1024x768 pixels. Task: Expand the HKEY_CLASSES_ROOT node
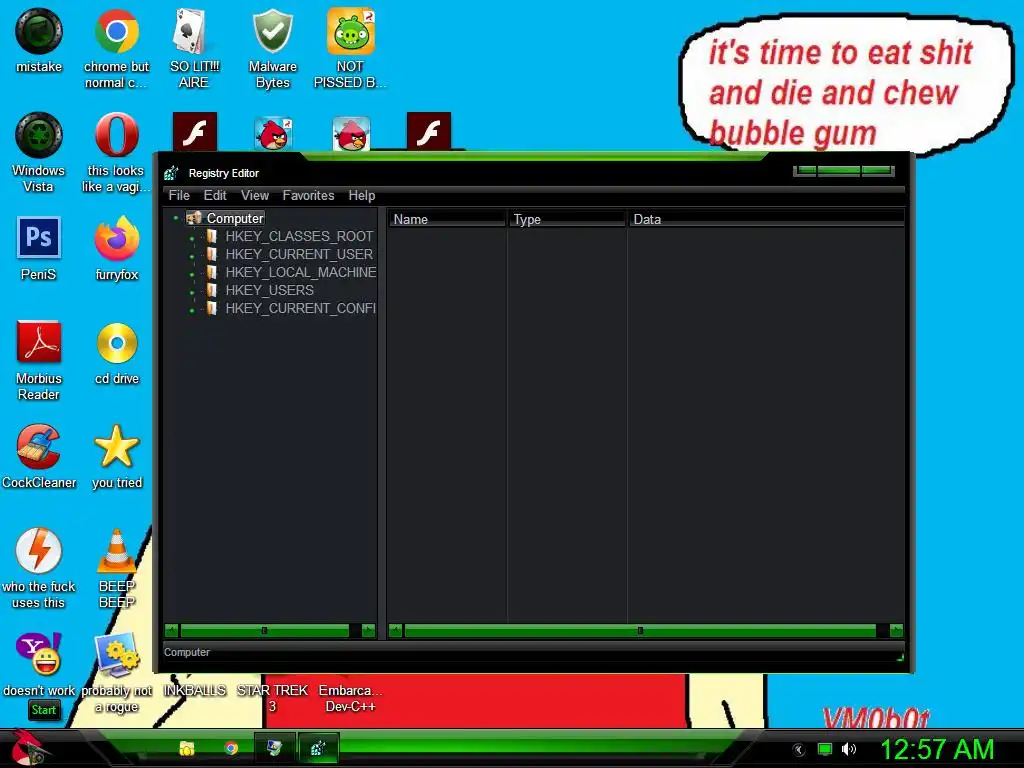pyautogui.click(x=192, y=238)
